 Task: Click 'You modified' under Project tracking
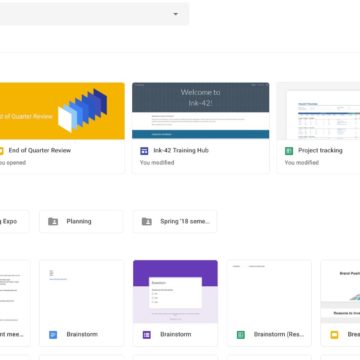point(302,163)
